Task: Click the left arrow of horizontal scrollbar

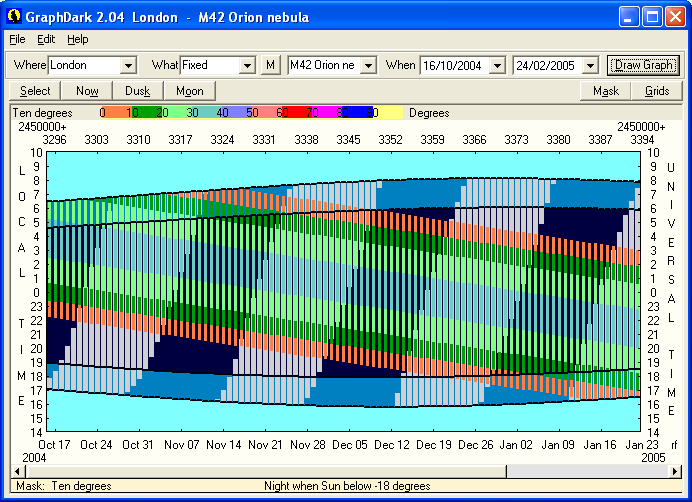Action: click(x=16, y=471)
